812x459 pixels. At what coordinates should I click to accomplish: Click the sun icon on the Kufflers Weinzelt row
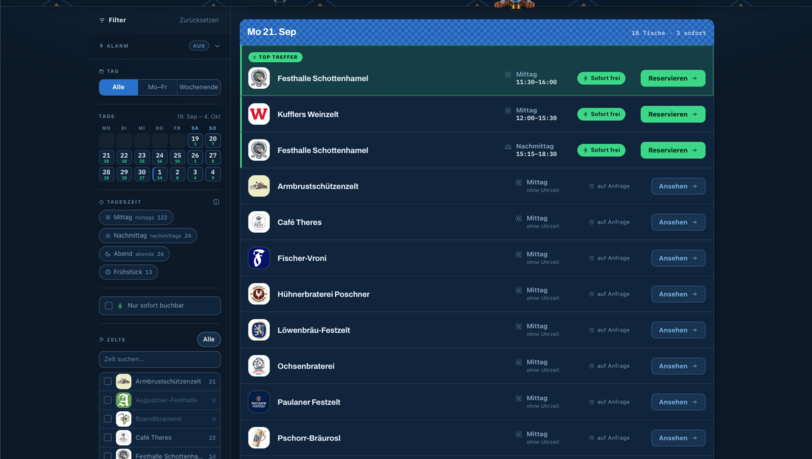pyautogui.click(x=508, y=110)
